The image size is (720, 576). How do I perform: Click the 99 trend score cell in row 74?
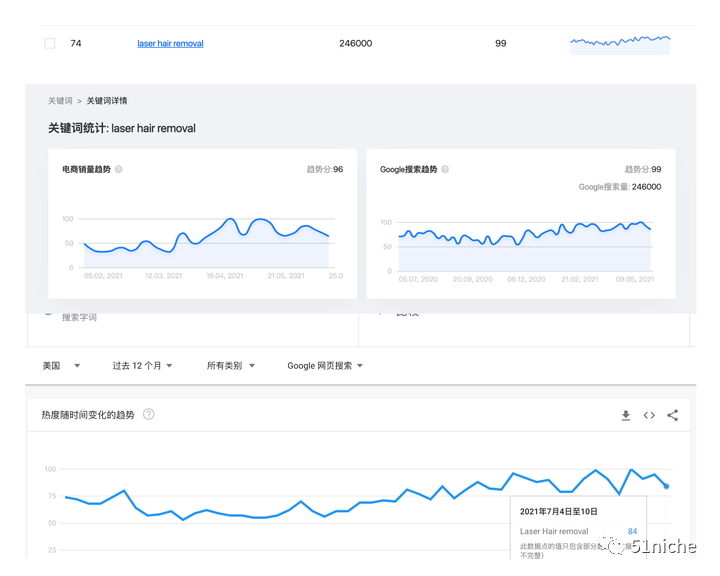point(501,43)
